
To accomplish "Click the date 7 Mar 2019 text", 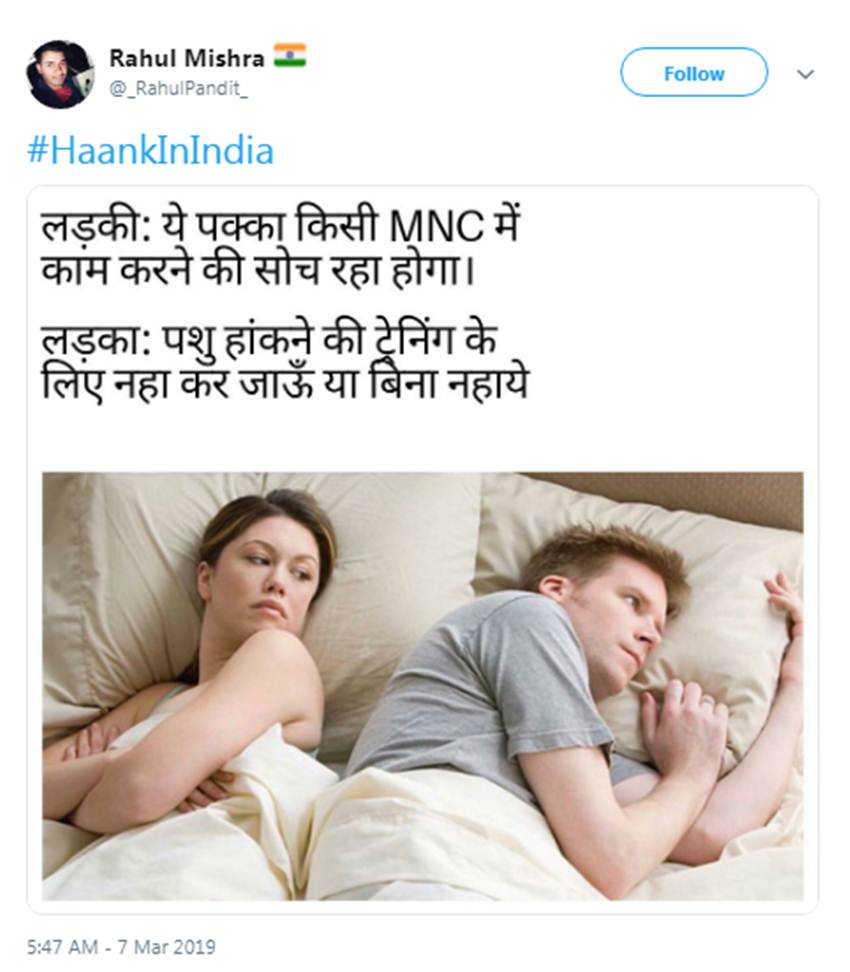I will [x=166, y=947].
